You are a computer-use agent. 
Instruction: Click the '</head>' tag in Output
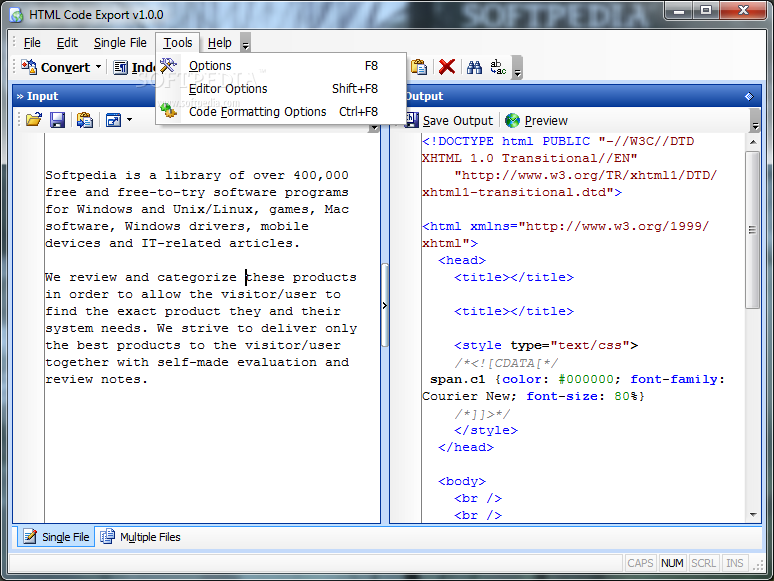[x=465, y=447]
